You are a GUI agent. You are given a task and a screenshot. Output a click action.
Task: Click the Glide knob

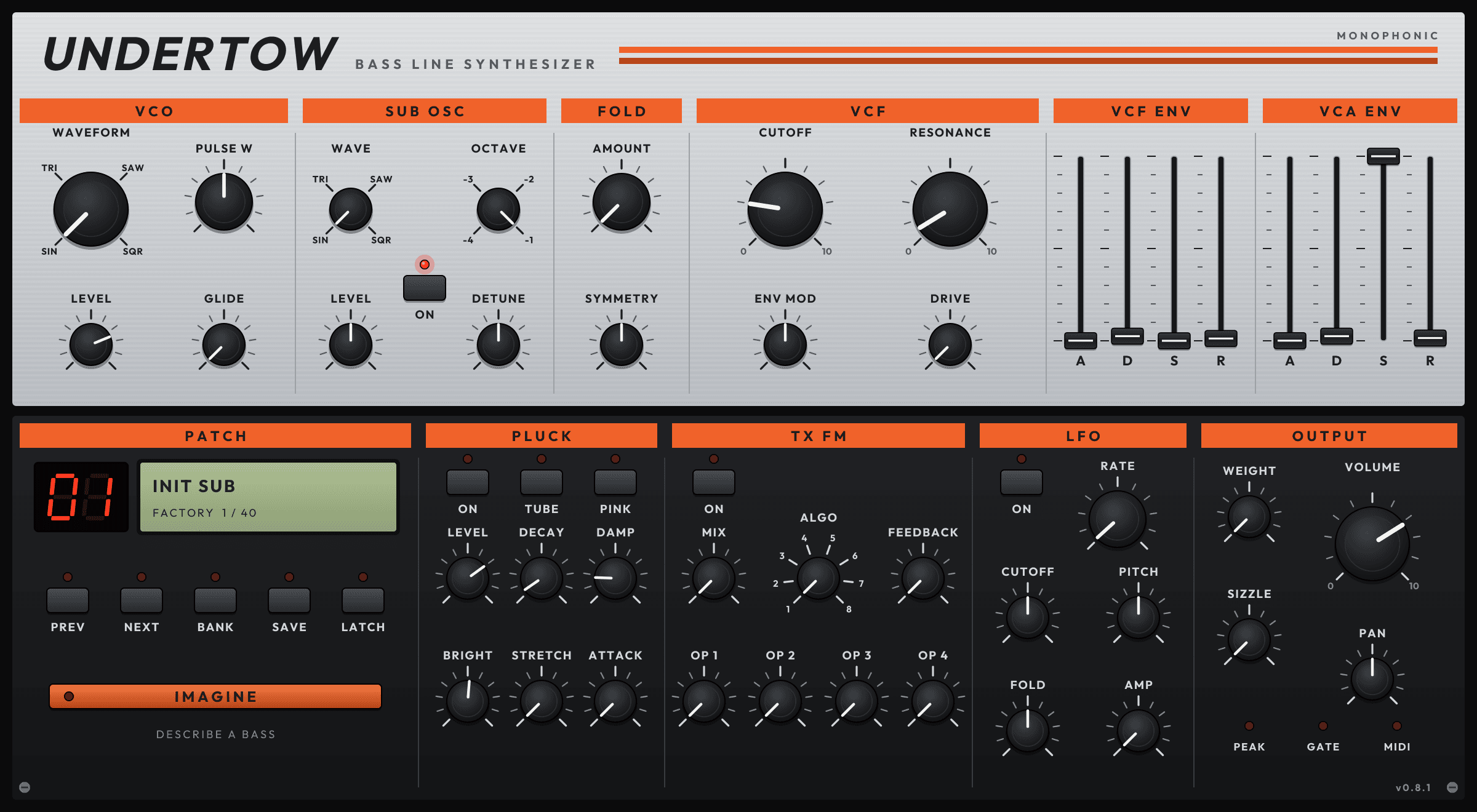click(x=224, y=344)
